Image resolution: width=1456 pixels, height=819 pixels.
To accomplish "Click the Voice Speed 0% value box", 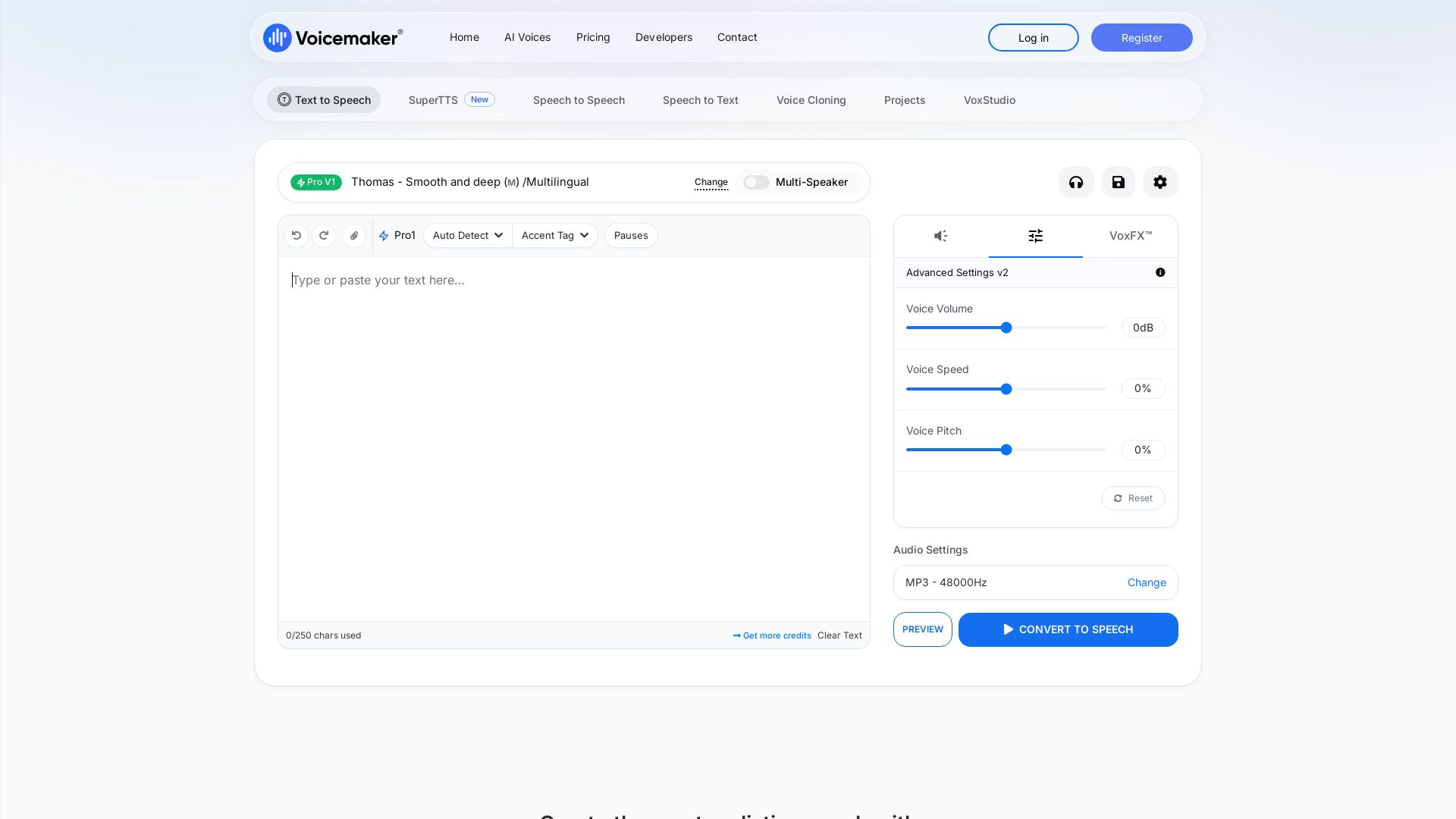I will (1144, 388).
